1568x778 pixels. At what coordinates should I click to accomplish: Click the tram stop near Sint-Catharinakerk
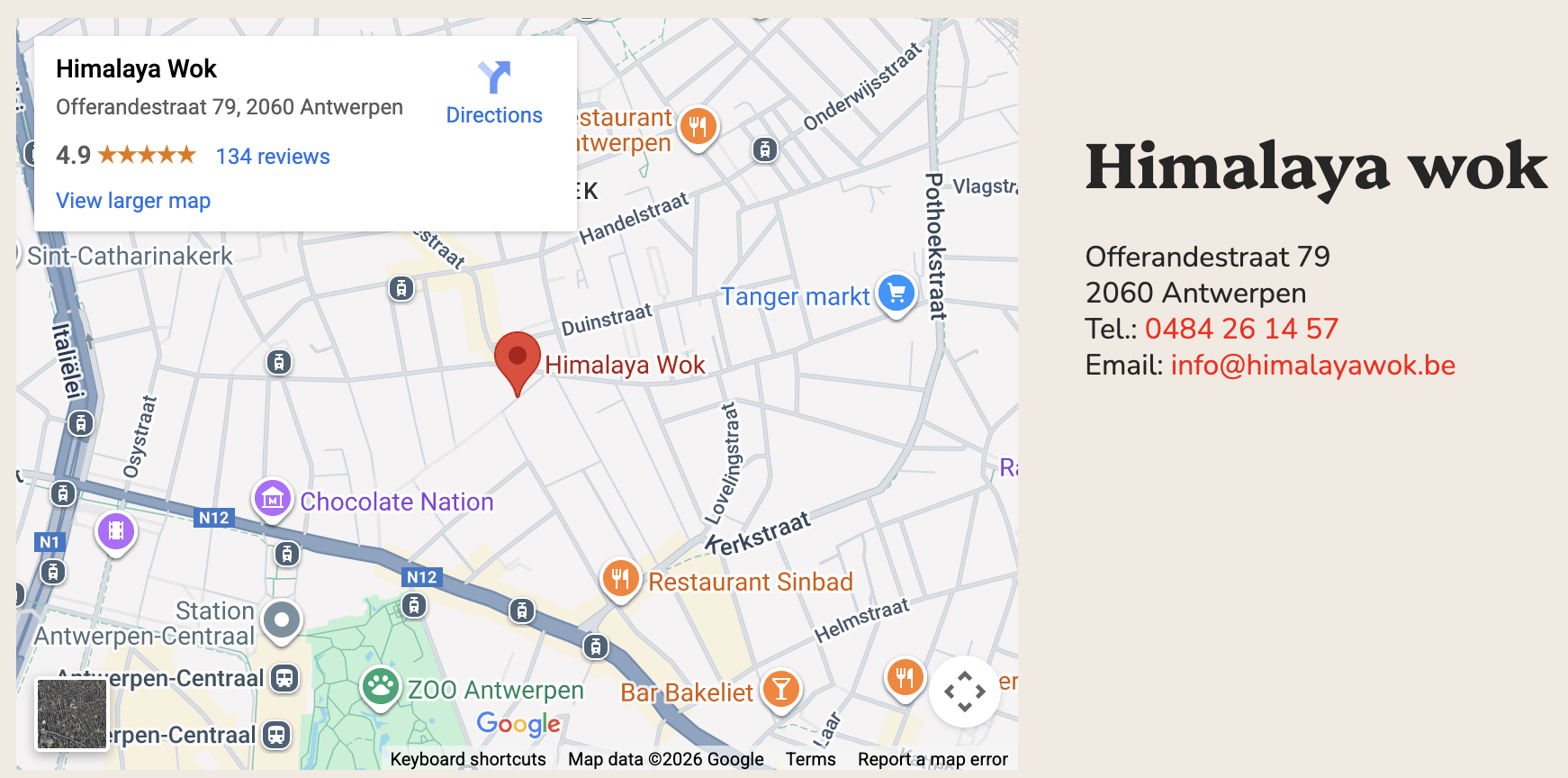pos(401,288)
